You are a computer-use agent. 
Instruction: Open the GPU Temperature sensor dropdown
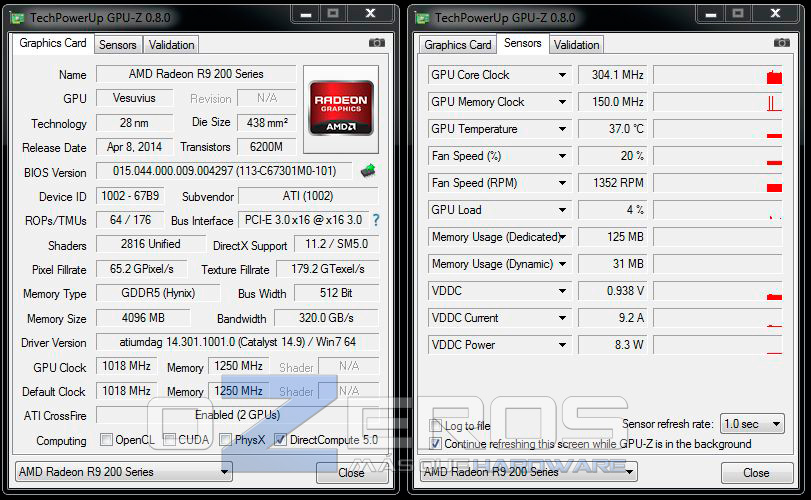click(x=562, y=129)
